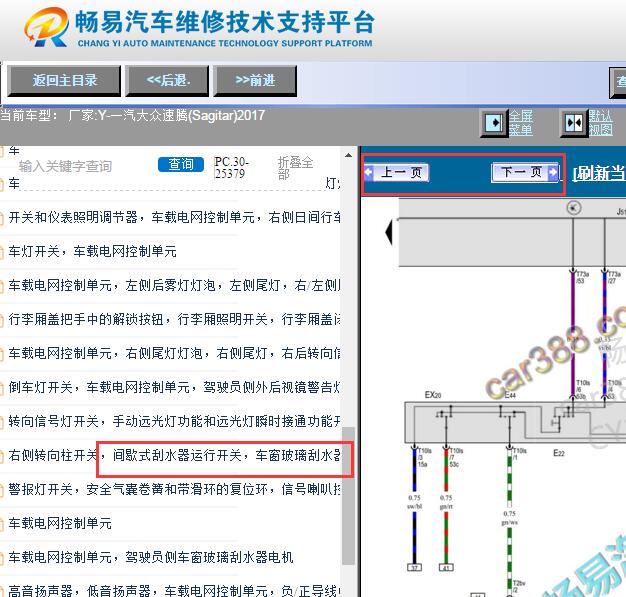Click the E44 component label in diagram
This screenshot has height=597, width=626.
click(510, 395)
